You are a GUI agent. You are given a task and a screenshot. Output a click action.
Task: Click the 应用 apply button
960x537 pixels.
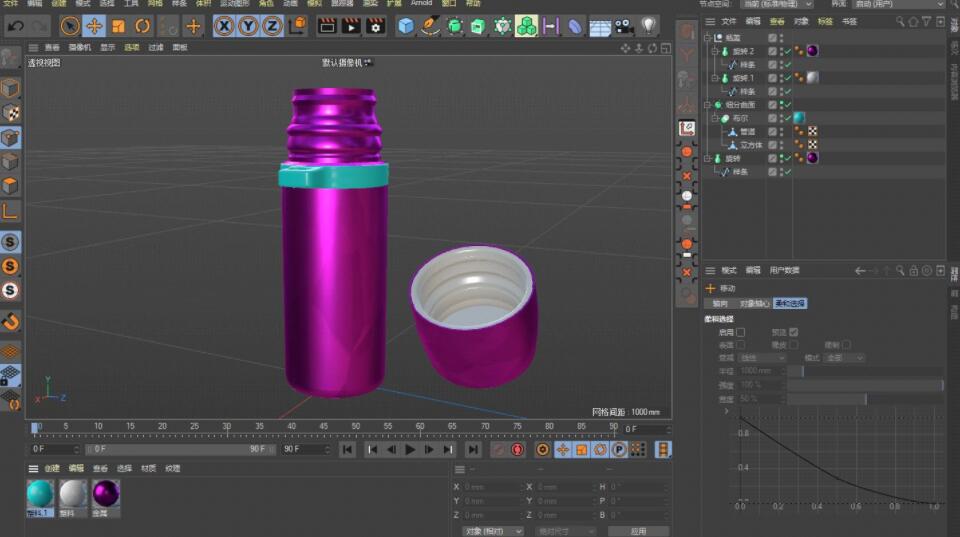[x=638, y=531]
